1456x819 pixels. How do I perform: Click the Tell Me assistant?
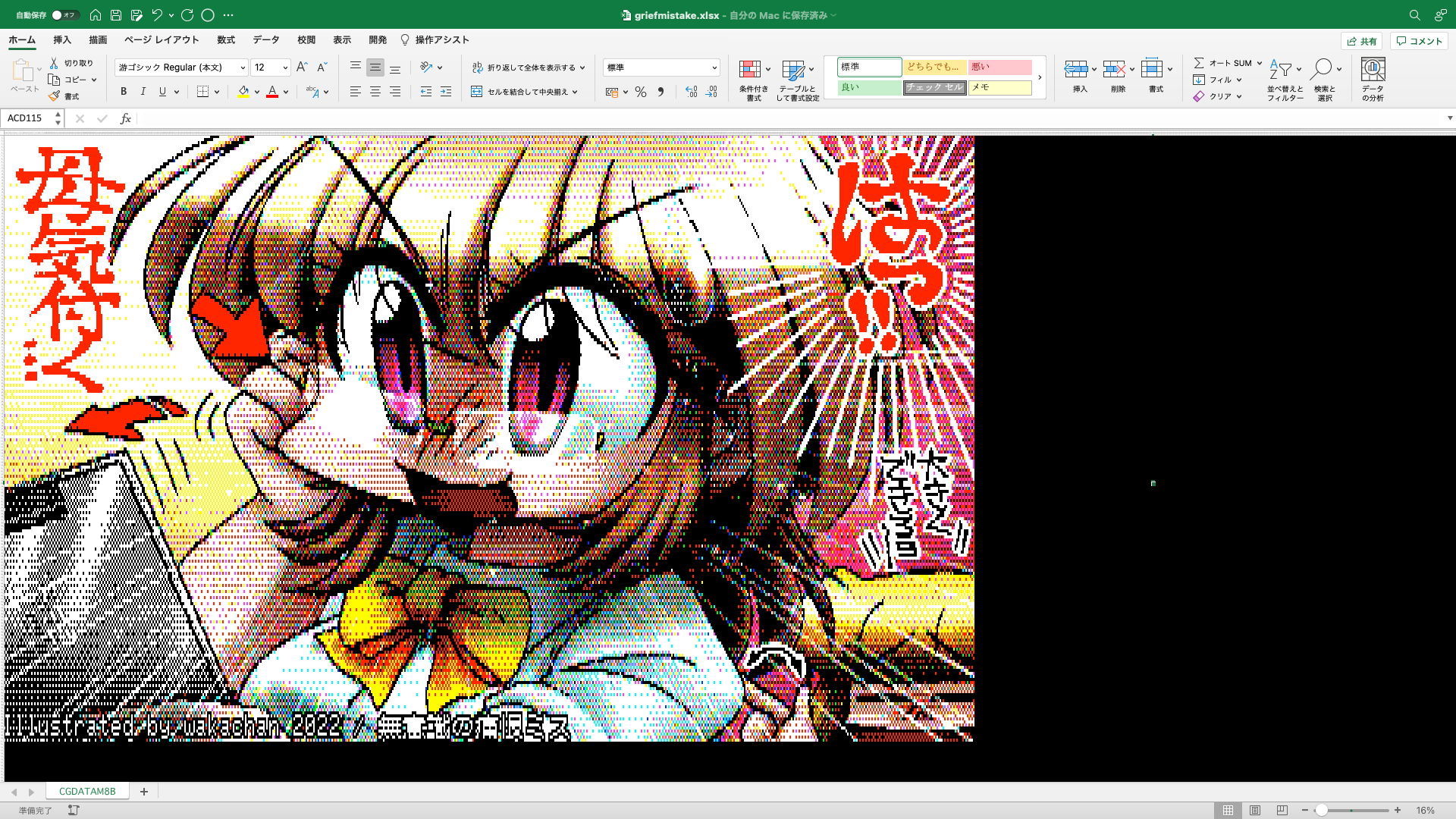(435, 40)
